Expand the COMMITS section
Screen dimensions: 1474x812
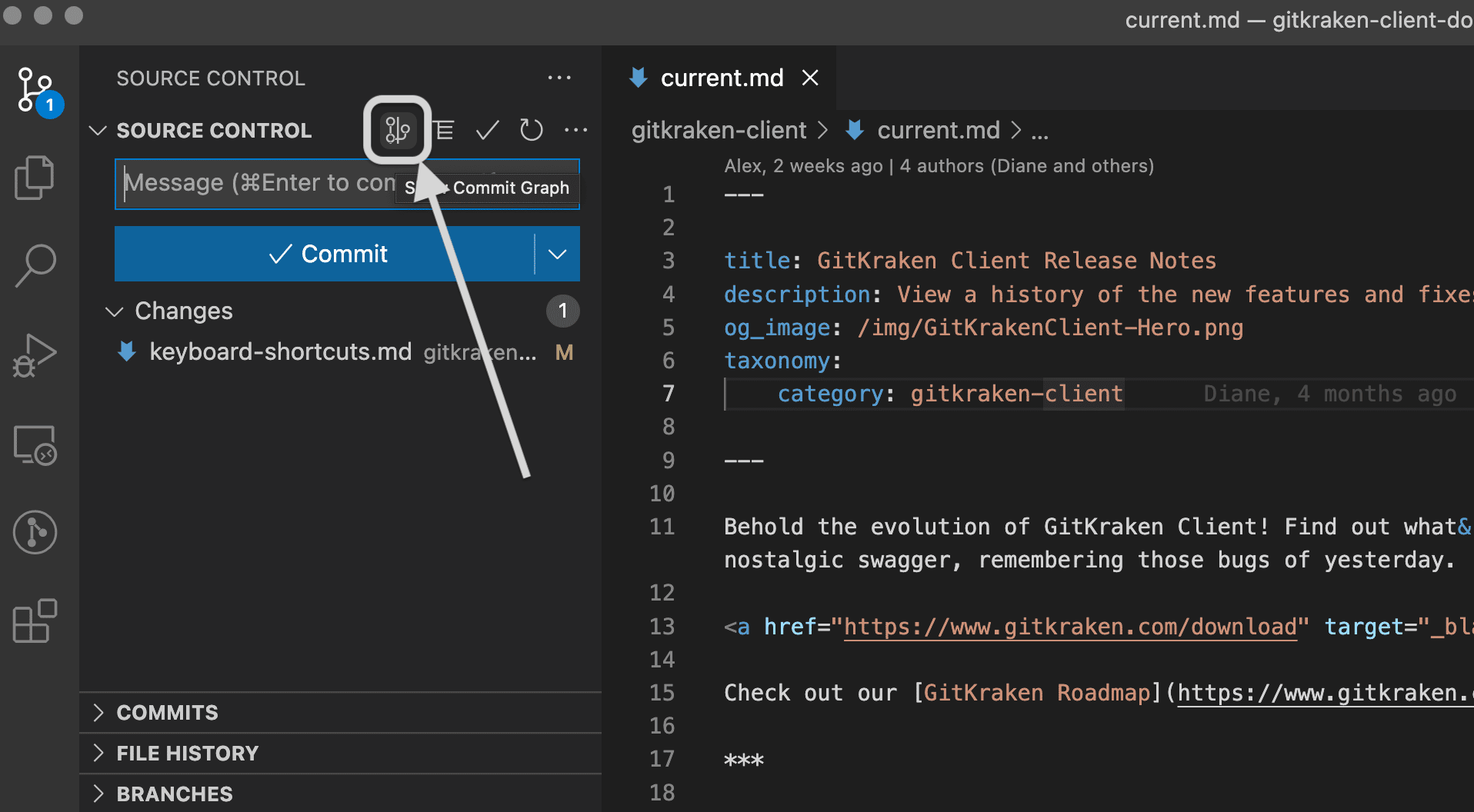(167, 713)
